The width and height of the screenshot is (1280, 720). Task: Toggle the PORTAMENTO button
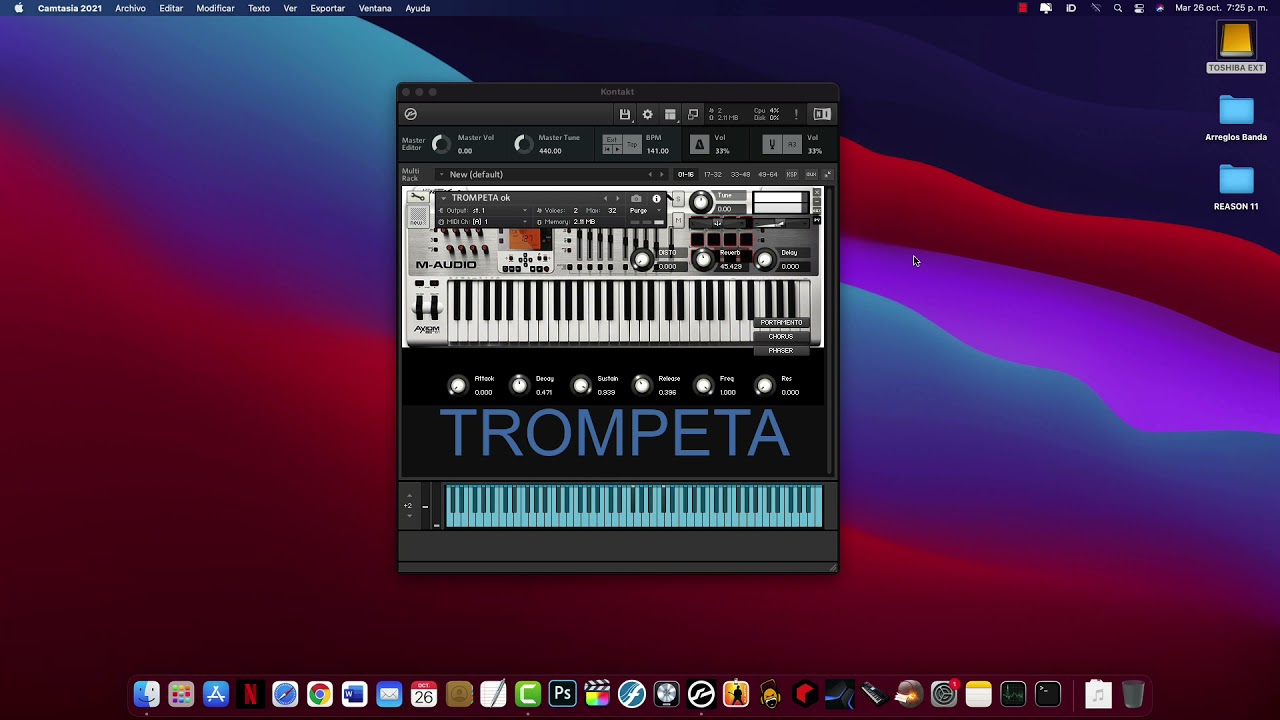pyautogui.click(x=781, y=322)
